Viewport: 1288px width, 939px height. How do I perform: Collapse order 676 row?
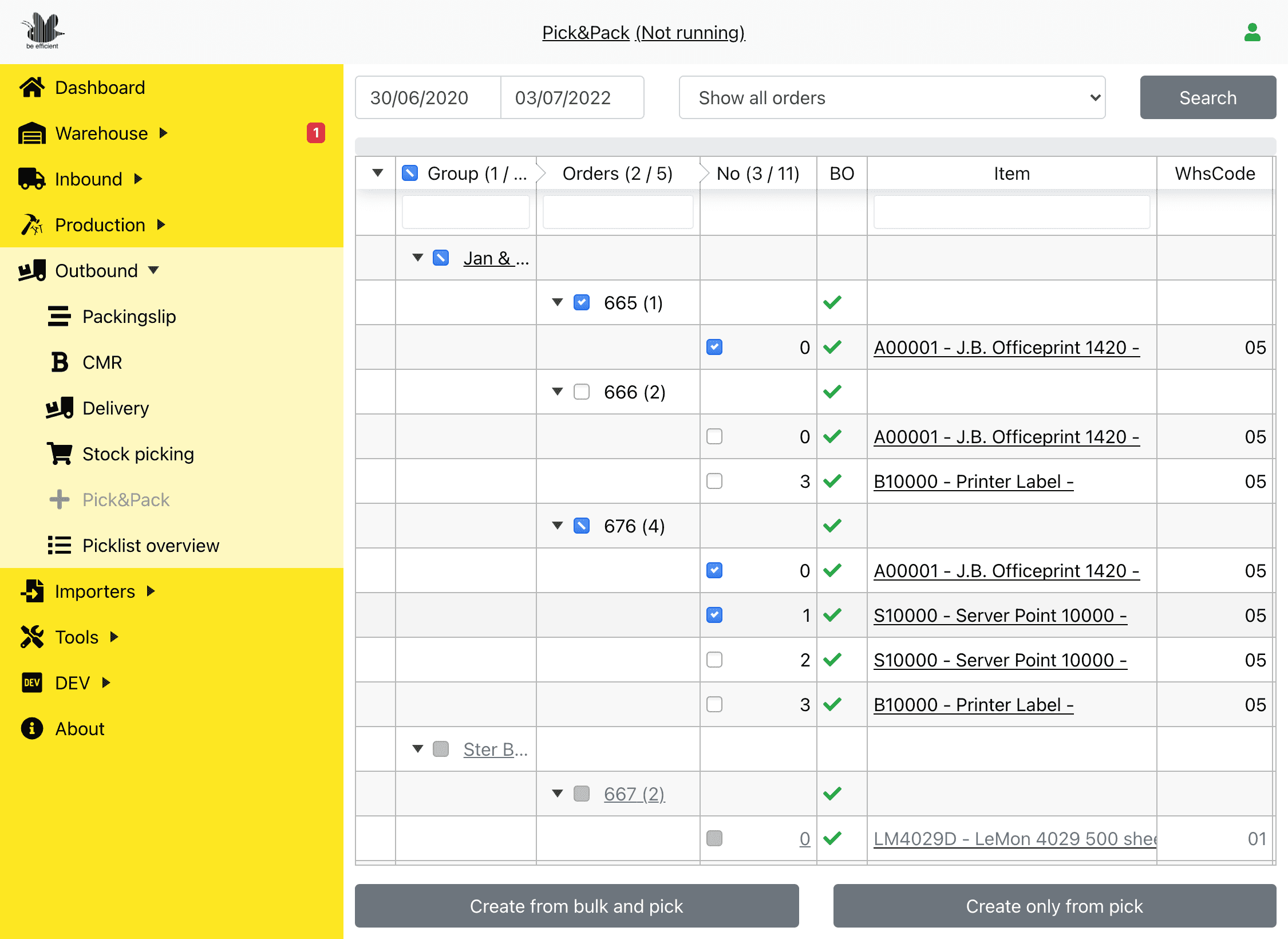click(x=555, y=525)
